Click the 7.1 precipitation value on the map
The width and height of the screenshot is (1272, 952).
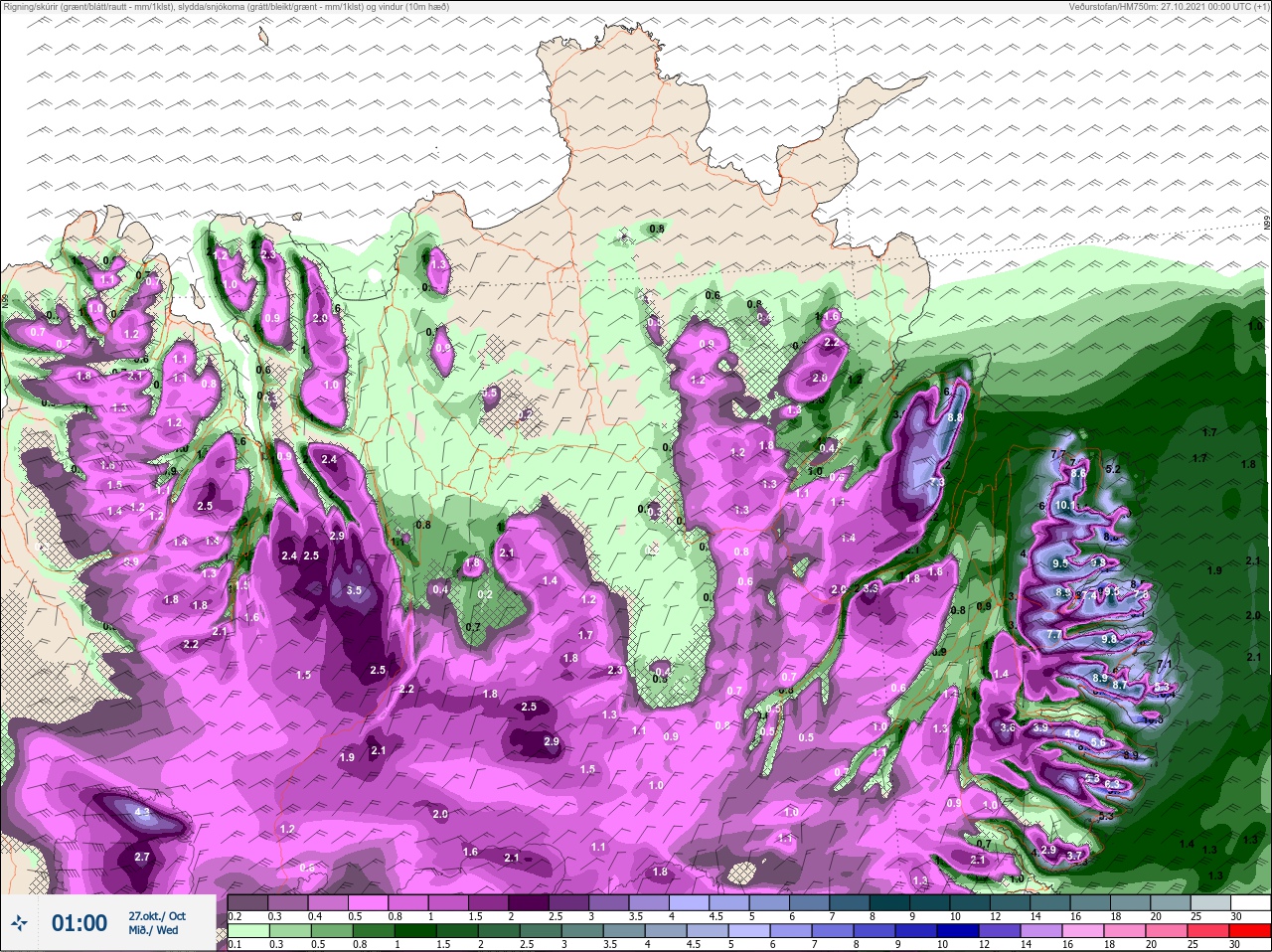[x=1166, y=664]
